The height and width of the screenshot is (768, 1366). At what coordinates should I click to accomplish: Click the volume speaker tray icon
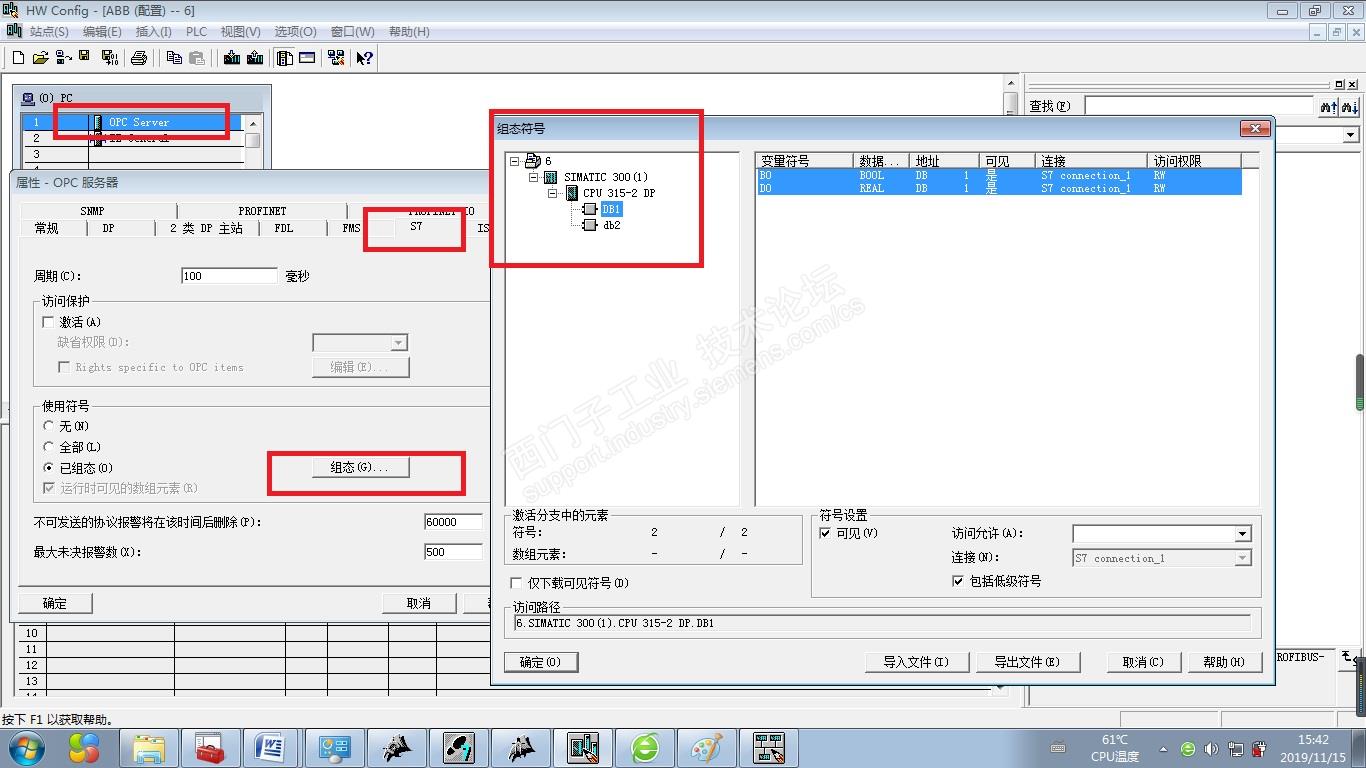pyautogui.click(x=1211, y=749)
